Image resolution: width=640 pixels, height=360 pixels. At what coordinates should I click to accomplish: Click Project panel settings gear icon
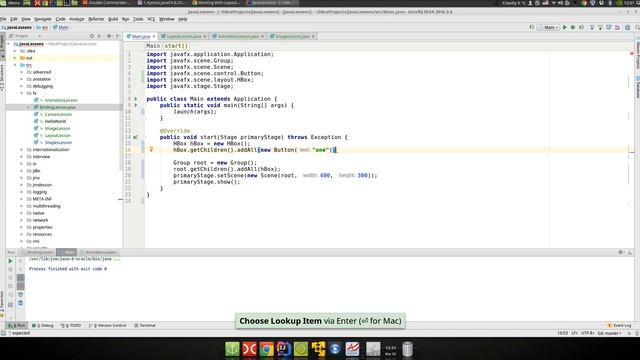[109, 36]
